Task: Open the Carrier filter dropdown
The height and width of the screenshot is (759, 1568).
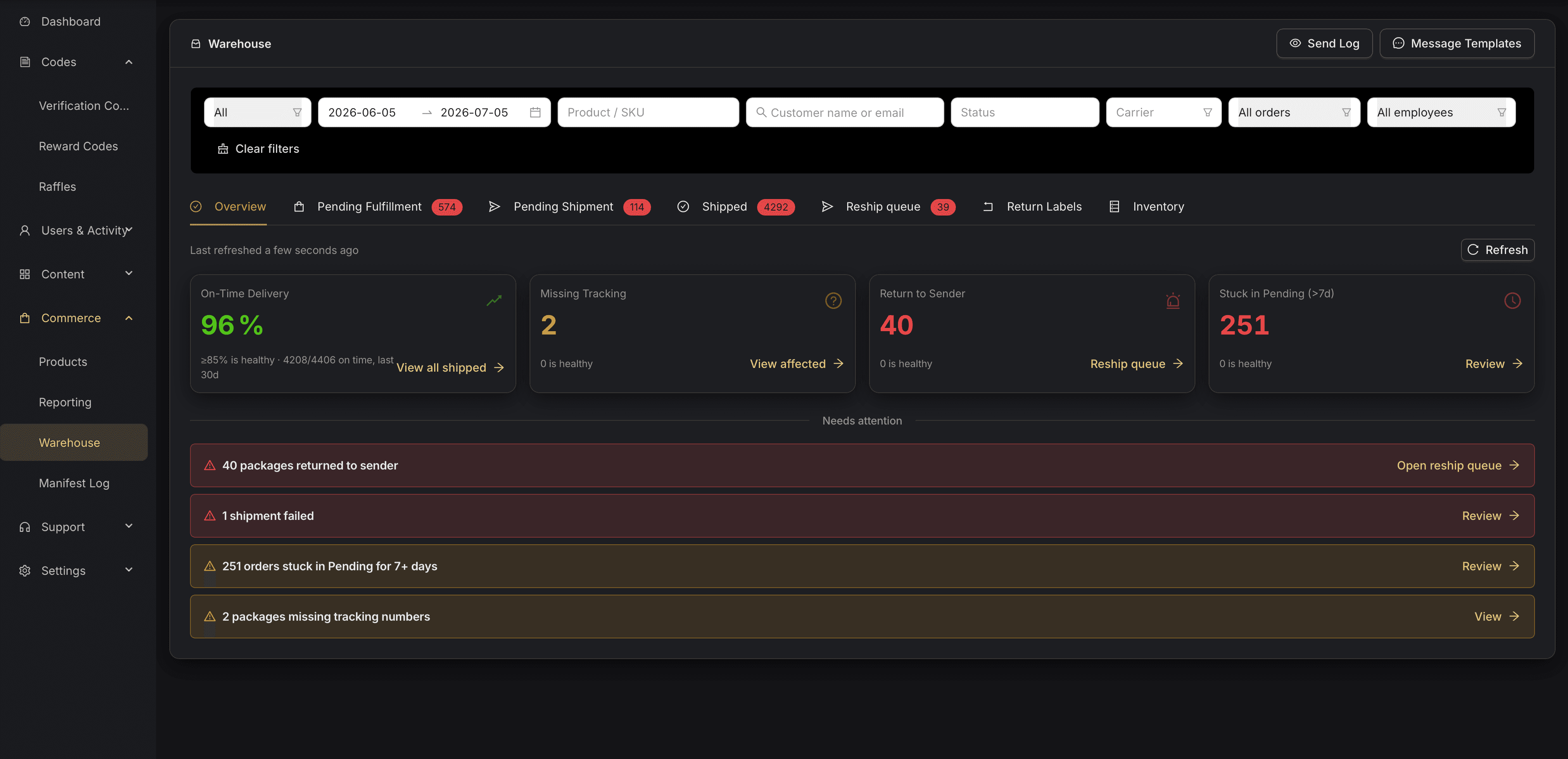Action: click(1163, 113)
